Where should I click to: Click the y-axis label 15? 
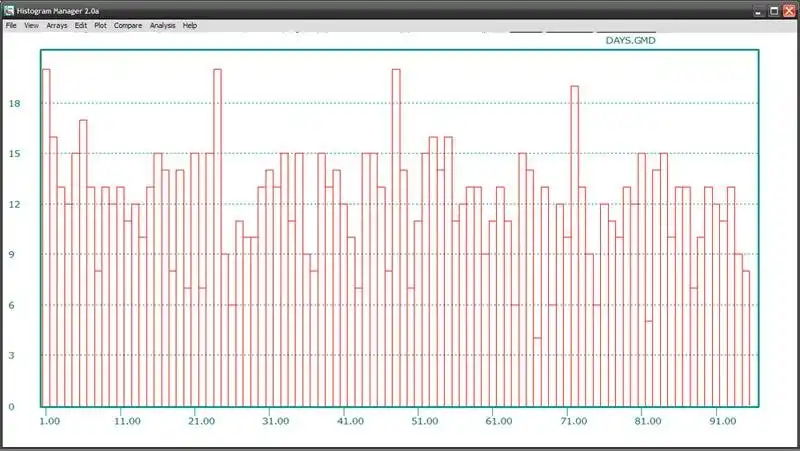click(15, 154)
